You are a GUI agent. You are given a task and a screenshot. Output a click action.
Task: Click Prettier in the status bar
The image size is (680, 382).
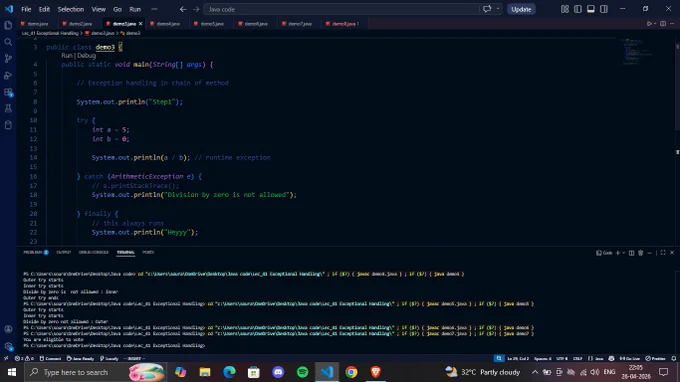[655, 359]
